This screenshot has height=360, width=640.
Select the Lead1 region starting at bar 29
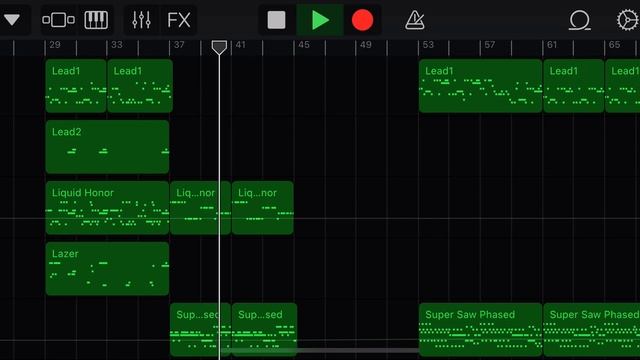pyautogui.click(x=76, y=86)
